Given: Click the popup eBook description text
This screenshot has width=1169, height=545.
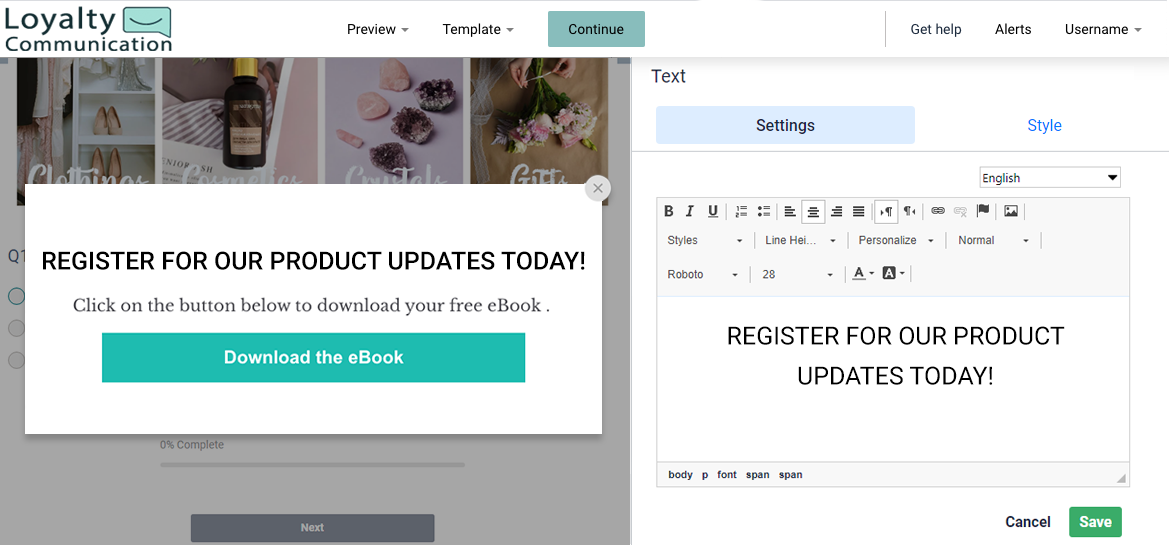Looking at the screenshot, I should click(311, 306).
